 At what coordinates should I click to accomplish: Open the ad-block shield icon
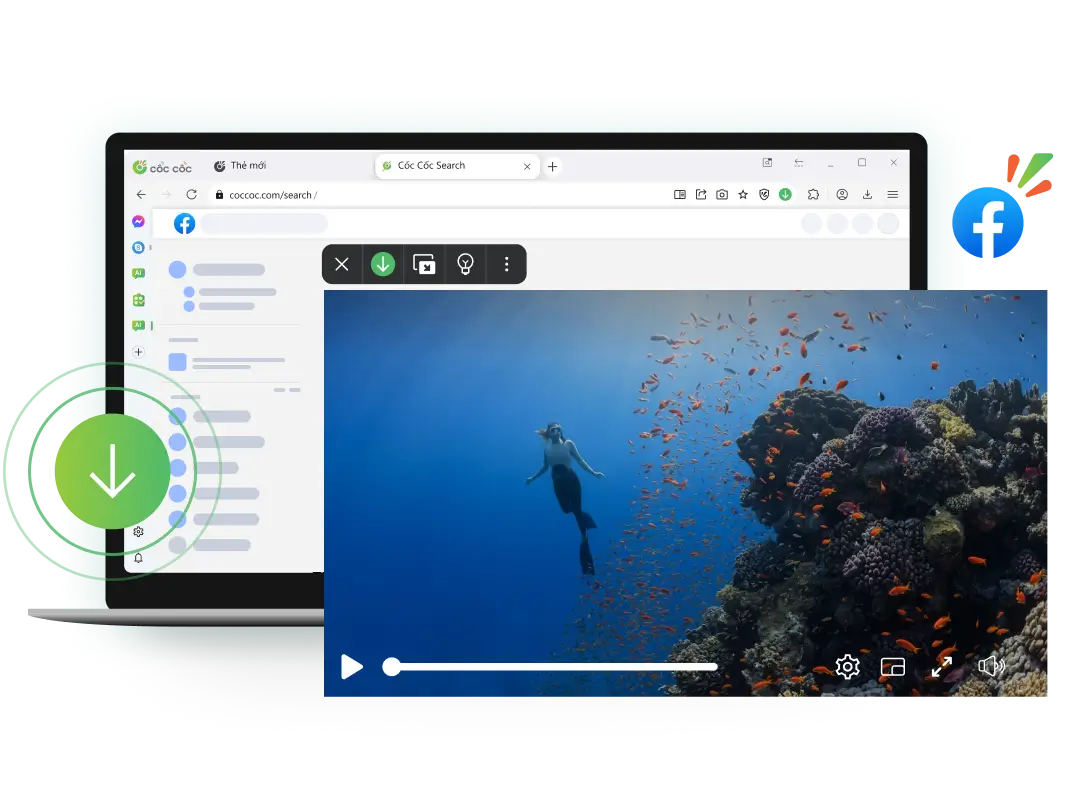pos(764,195)
